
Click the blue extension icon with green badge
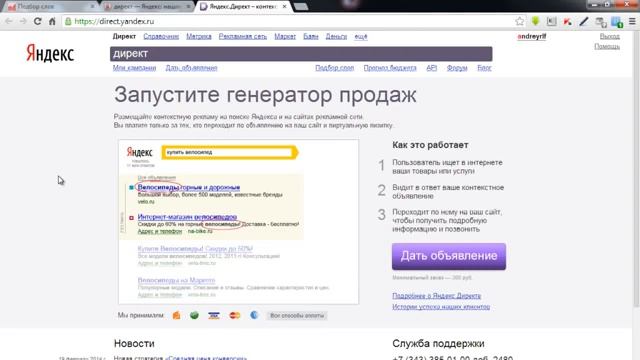[617, 22]
